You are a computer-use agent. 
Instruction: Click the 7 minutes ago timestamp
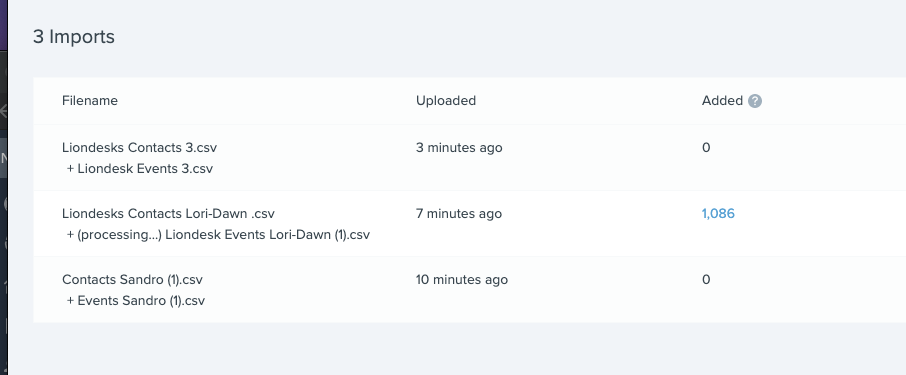pos(459,214)
